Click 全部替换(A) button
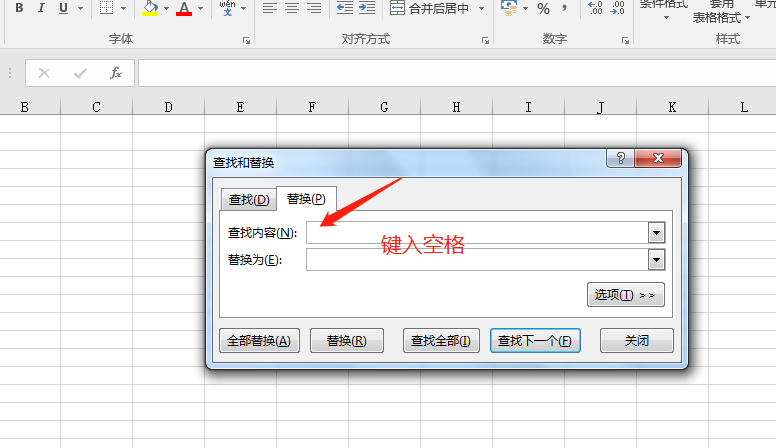This screenshot has width=776, height=448. click(x=259, y=341)
